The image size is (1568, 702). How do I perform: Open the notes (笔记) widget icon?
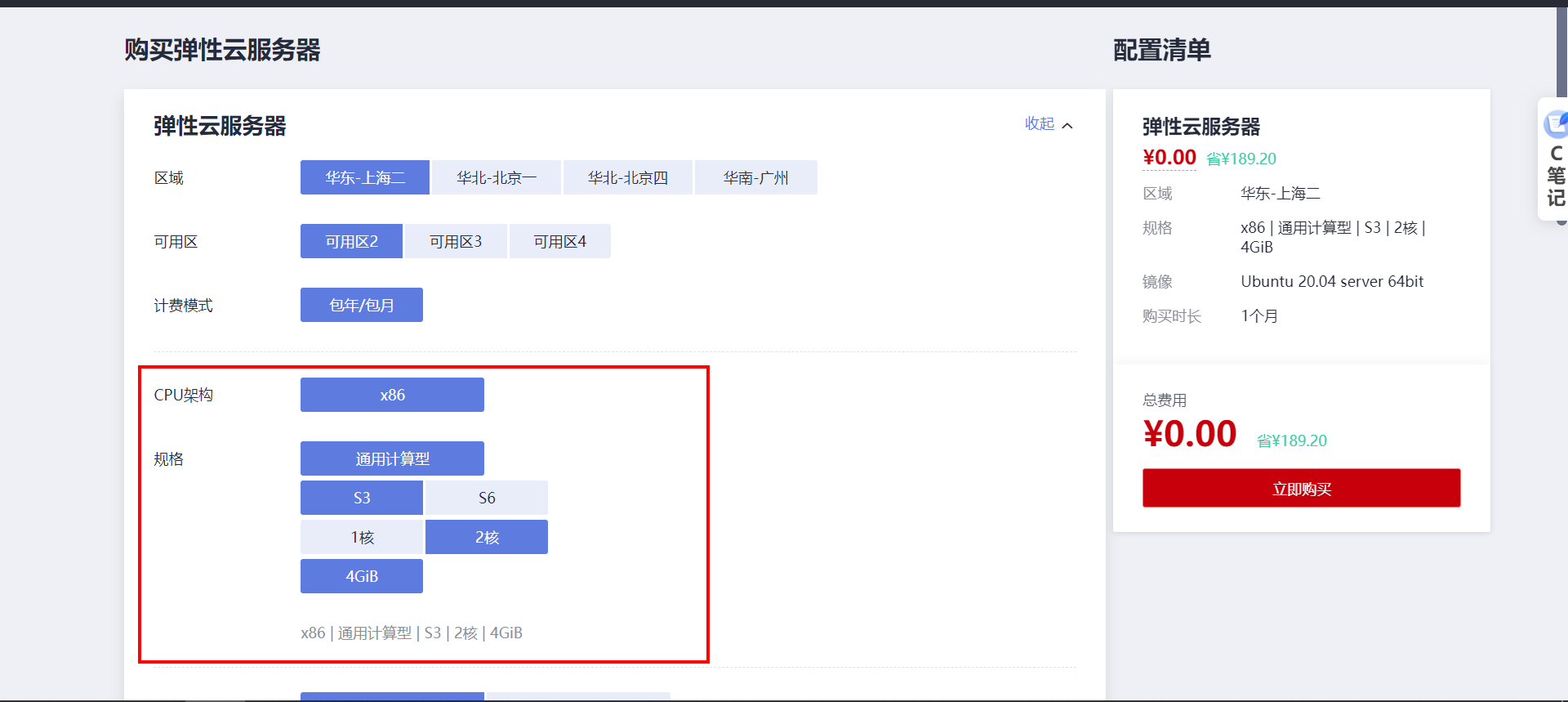pos(1554,125)
